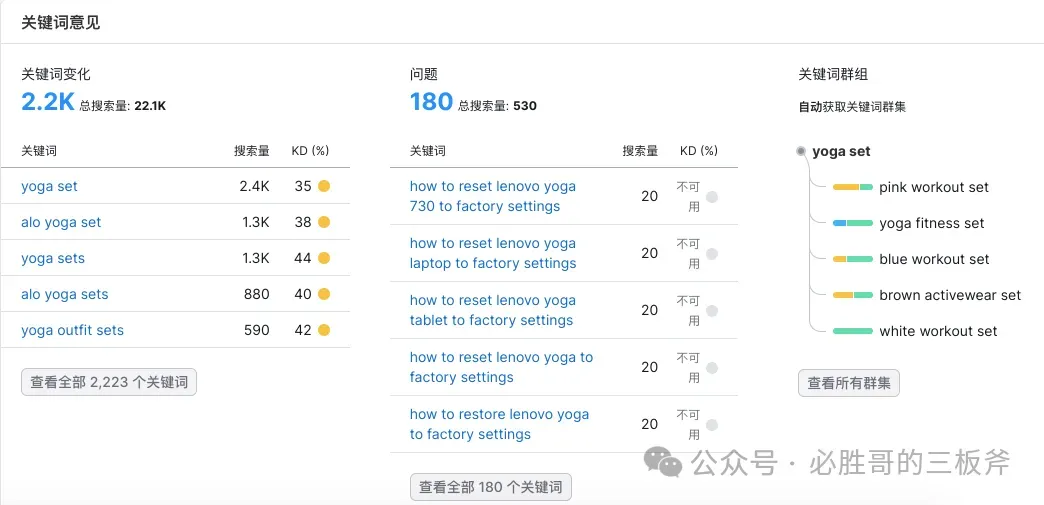Open the 'yoga sets' keyword link

(x=53, y=258)
